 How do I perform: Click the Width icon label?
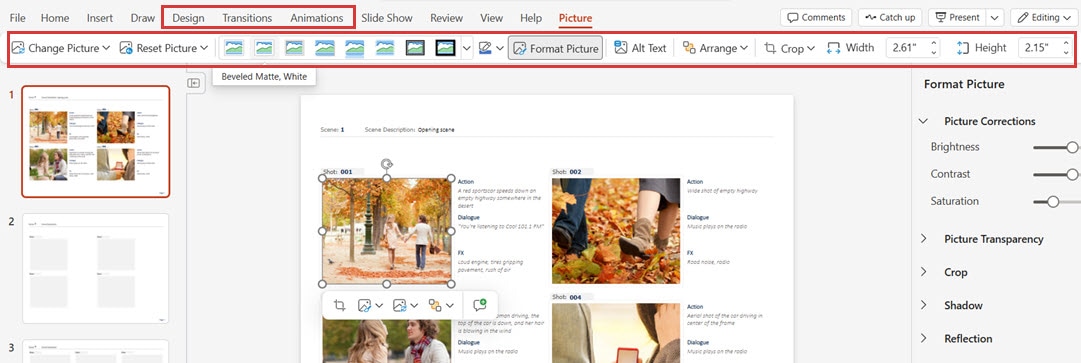834,48
